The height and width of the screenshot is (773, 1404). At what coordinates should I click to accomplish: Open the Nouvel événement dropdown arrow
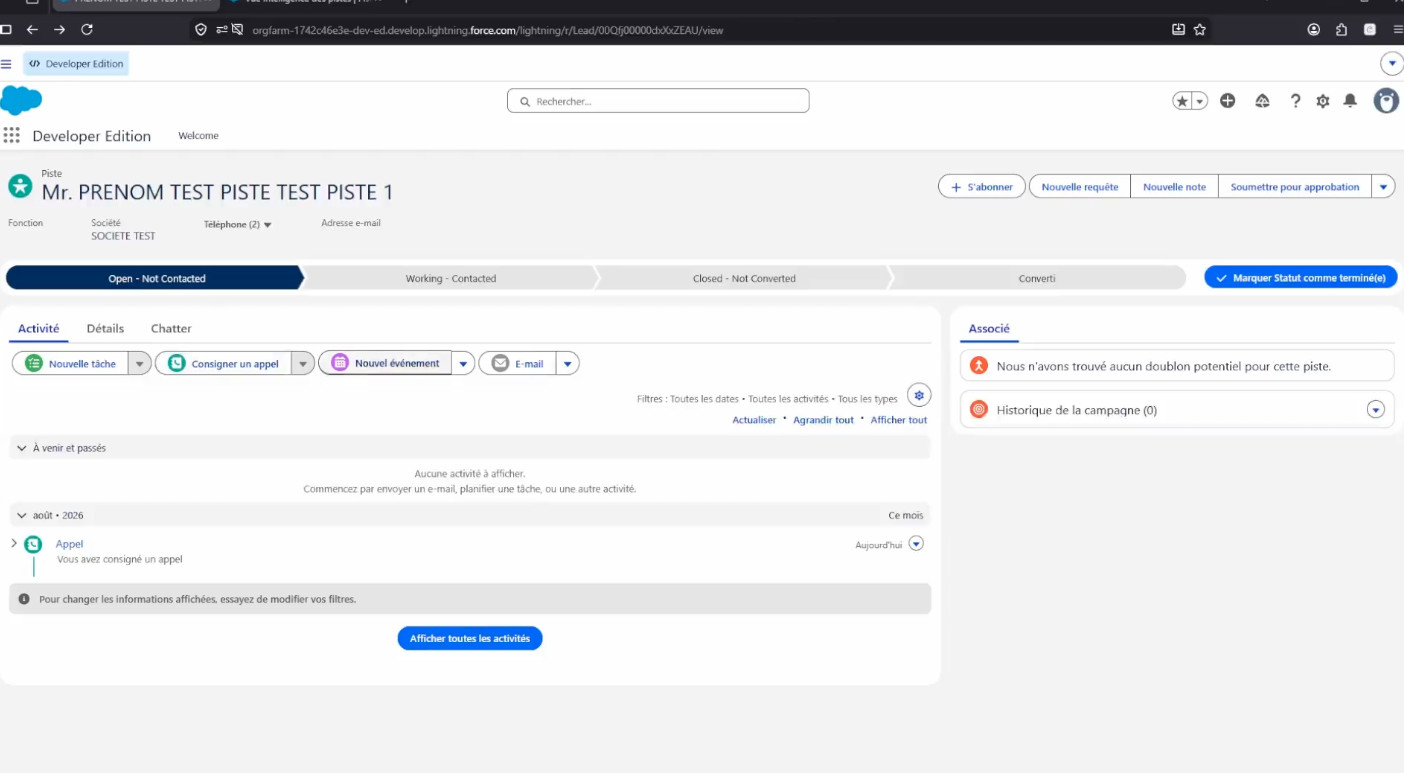click(x=463, y=364)
